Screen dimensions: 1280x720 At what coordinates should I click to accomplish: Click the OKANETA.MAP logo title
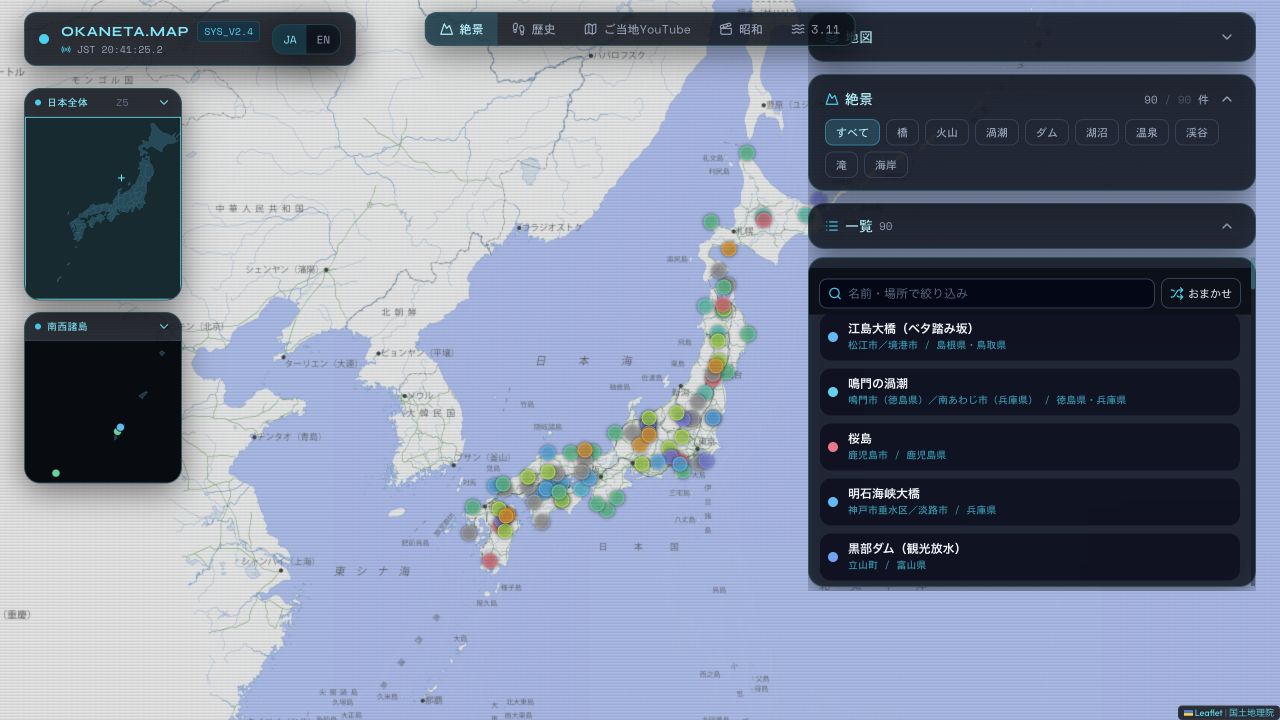coord(125,32)
